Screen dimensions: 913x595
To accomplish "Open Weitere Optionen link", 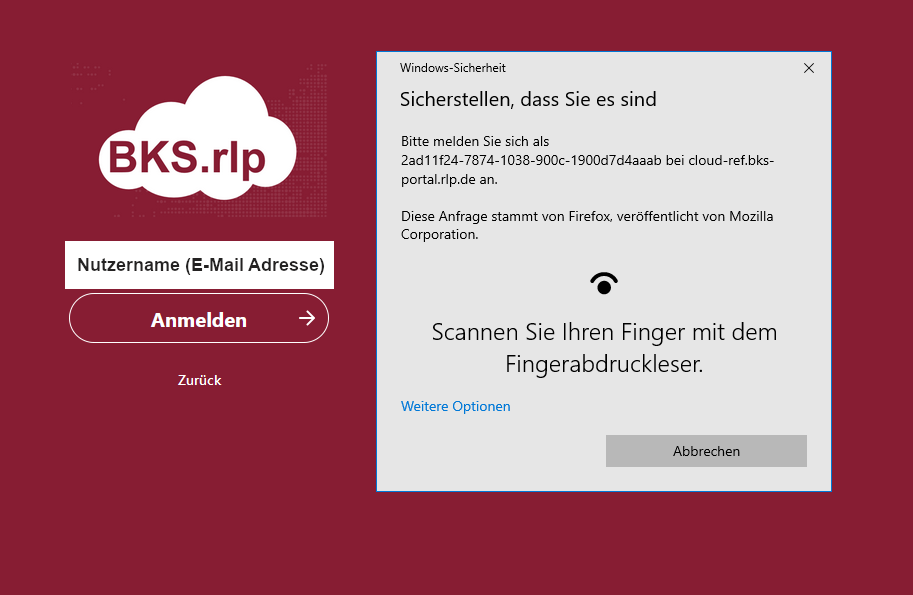I will pos(455,406).
